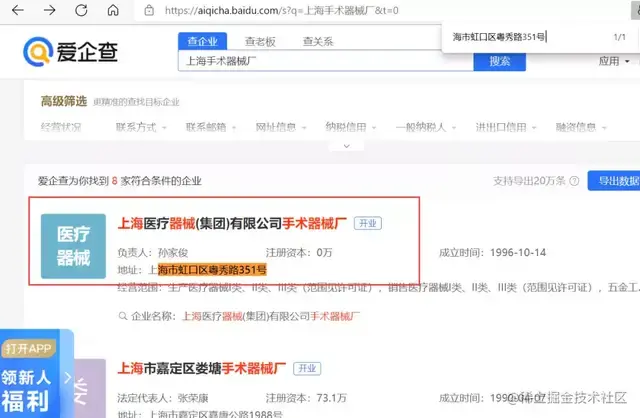Click the address bar URL
640x418 pixels.
tap(282, 10)
